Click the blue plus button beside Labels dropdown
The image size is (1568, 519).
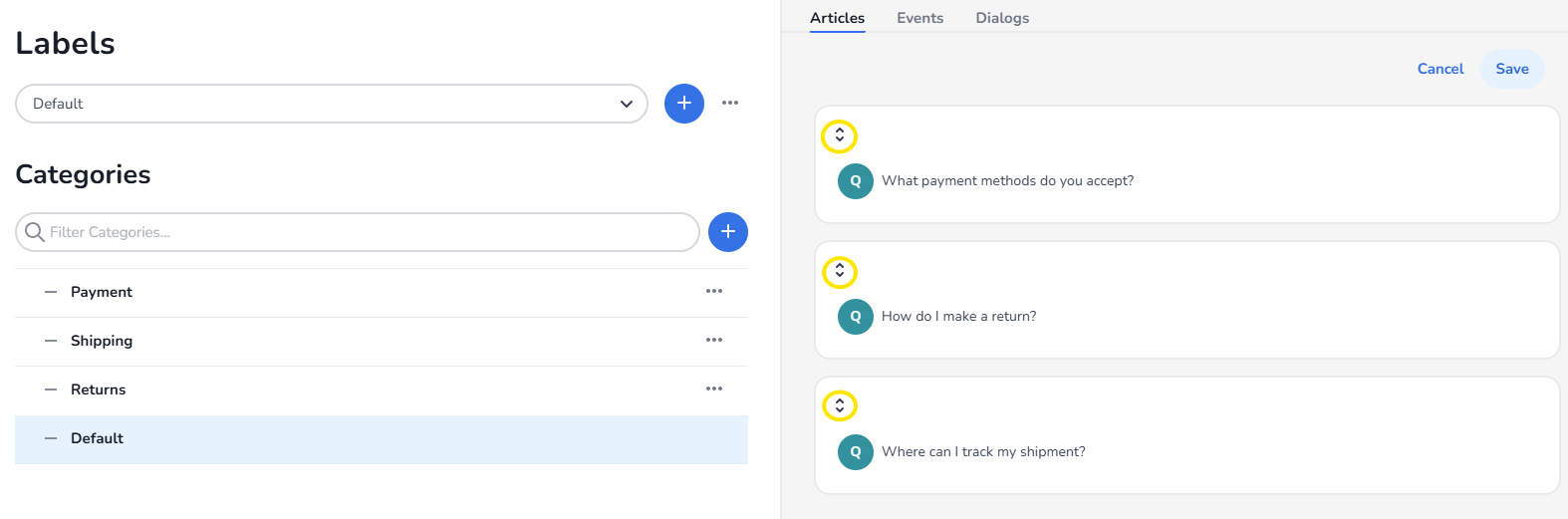pyautogui.click(x=683, y=104)
